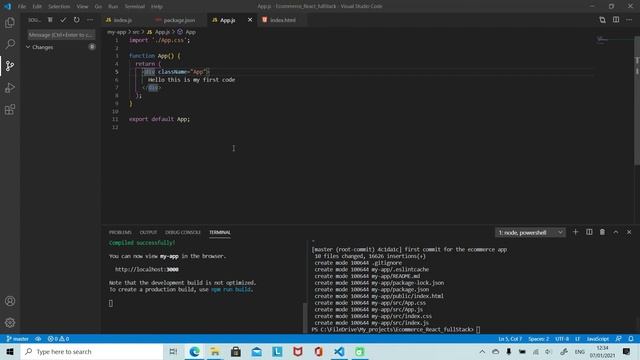Select the Terminal panel tab
Screen dimensions: 640x360
[x=220, y=232]
